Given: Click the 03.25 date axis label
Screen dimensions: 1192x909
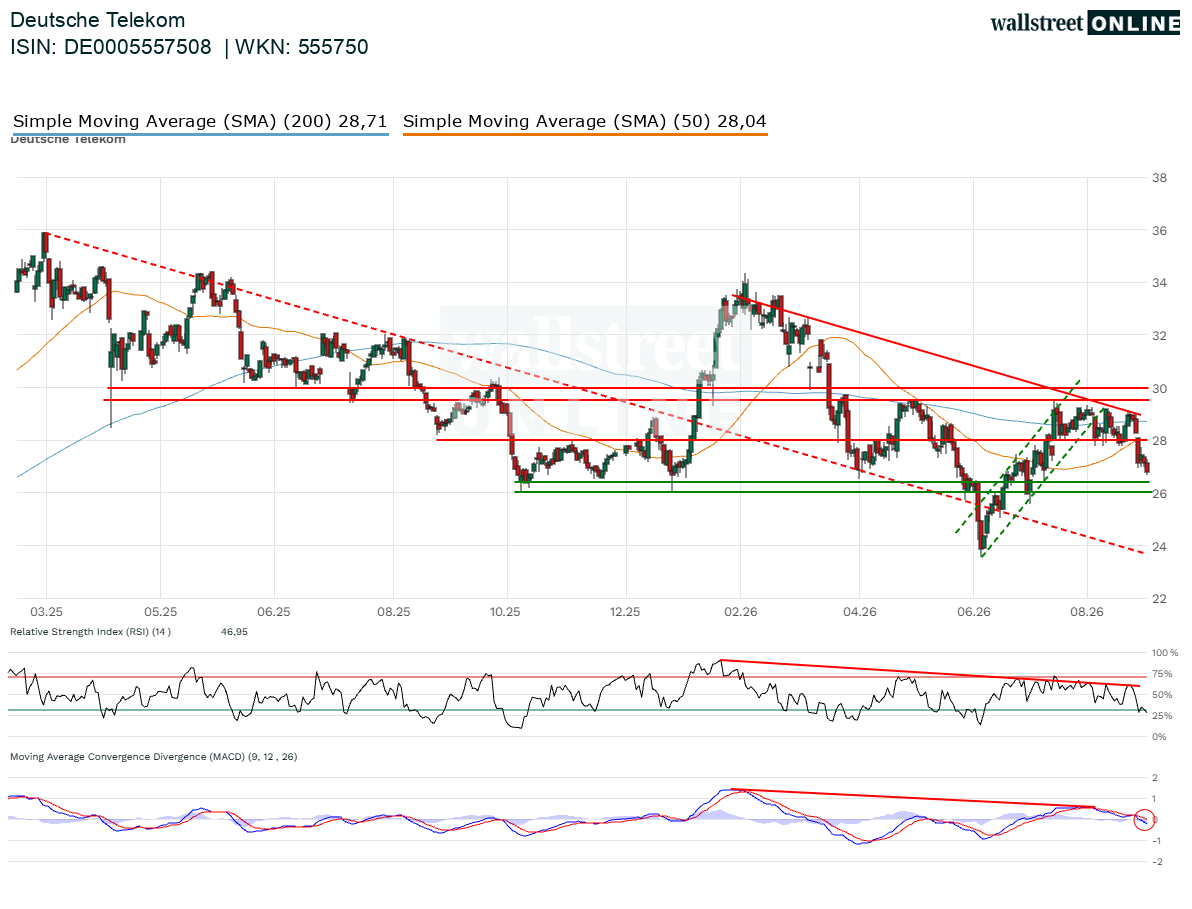Looking at the screenshot, I should coord(46,612).
